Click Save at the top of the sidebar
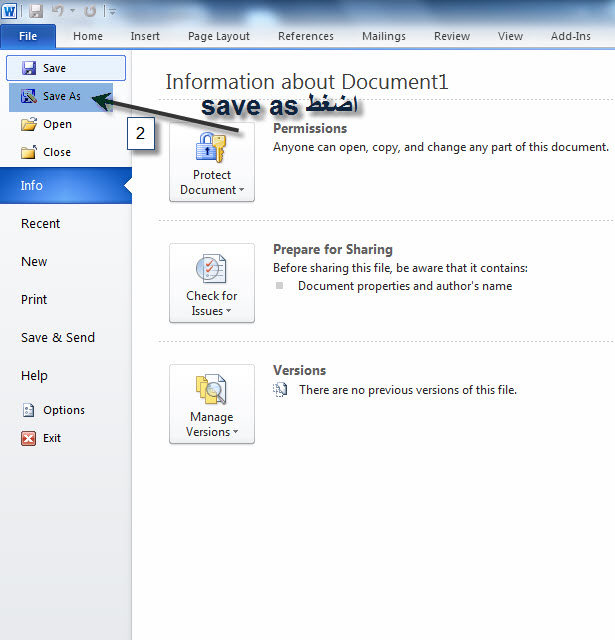Viewport: 615px width, 640px height. point(65,68)
